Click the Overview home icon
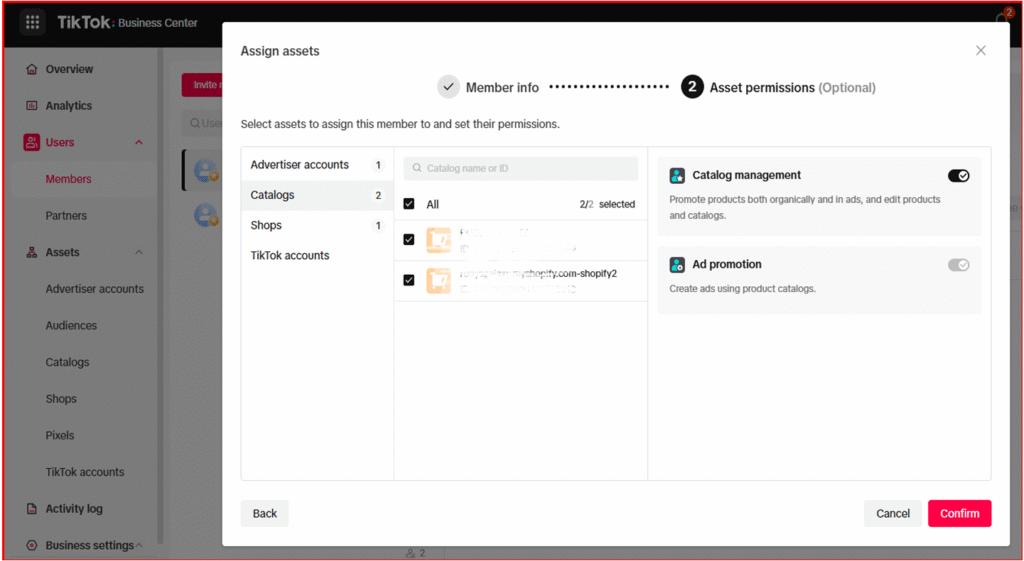This screenshot has width=1024, height=561. [x=32, y=69]
